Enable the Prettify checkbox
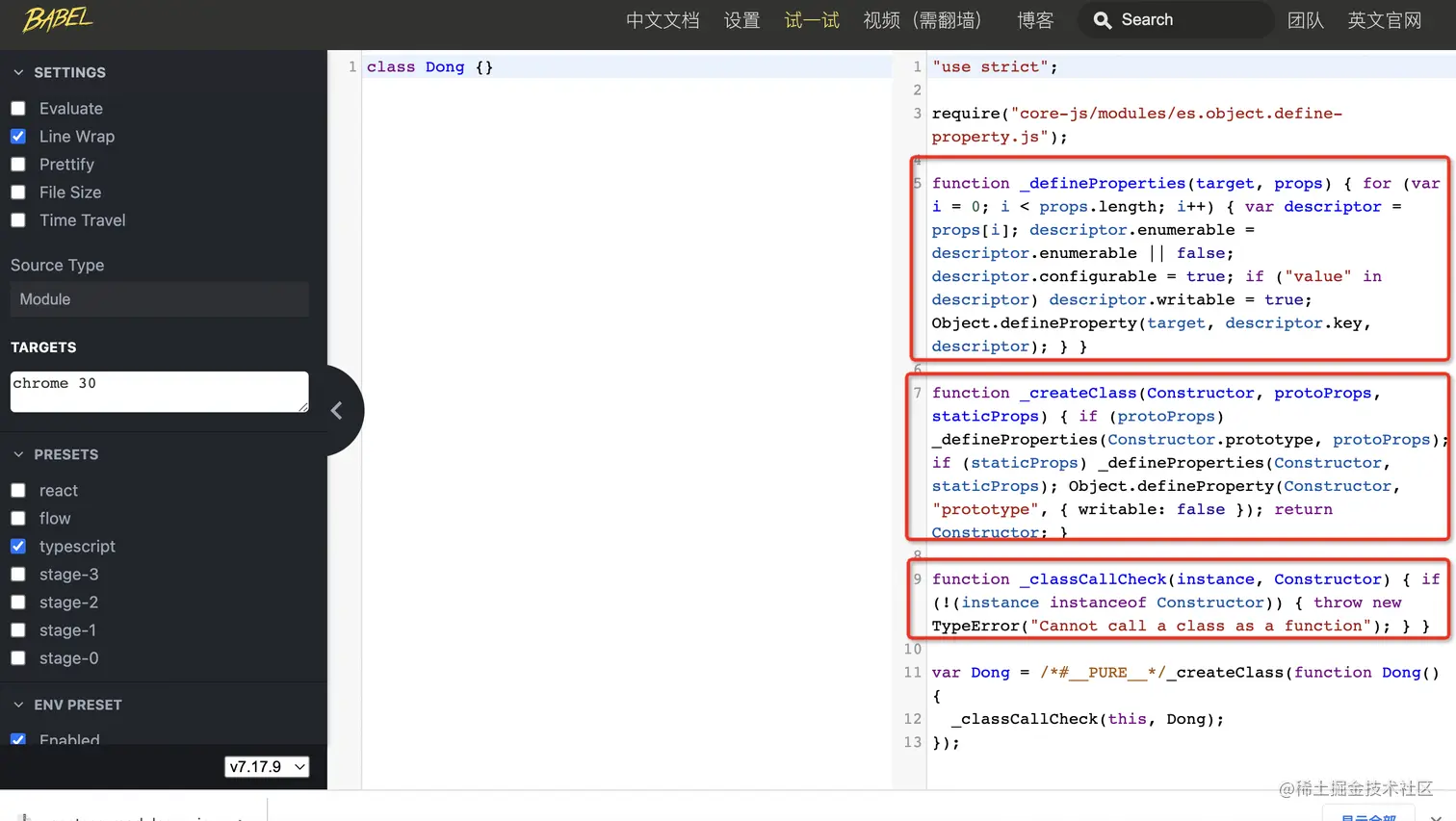 click(18, 165)
